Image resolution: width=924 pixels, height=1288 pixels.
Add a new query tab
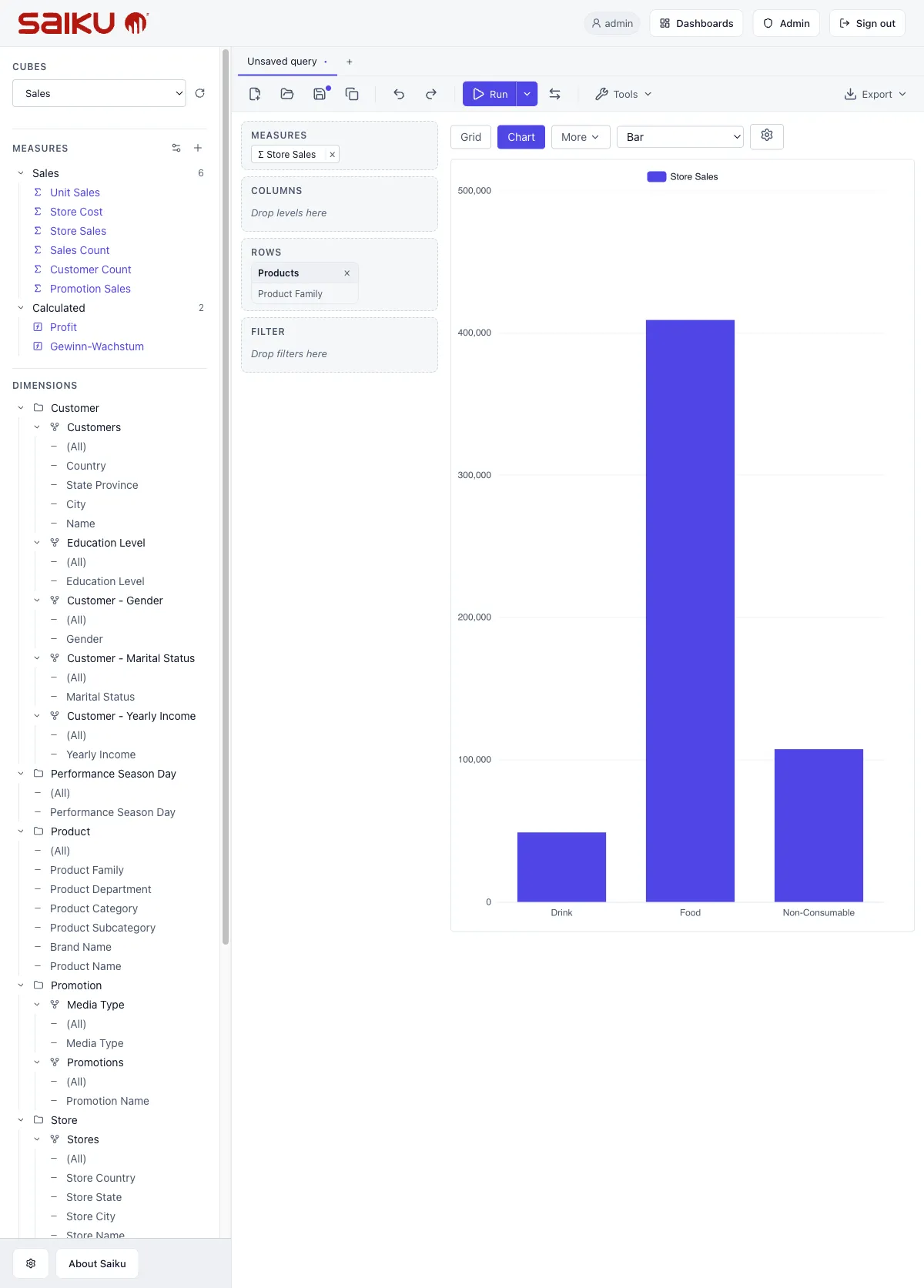350,62
